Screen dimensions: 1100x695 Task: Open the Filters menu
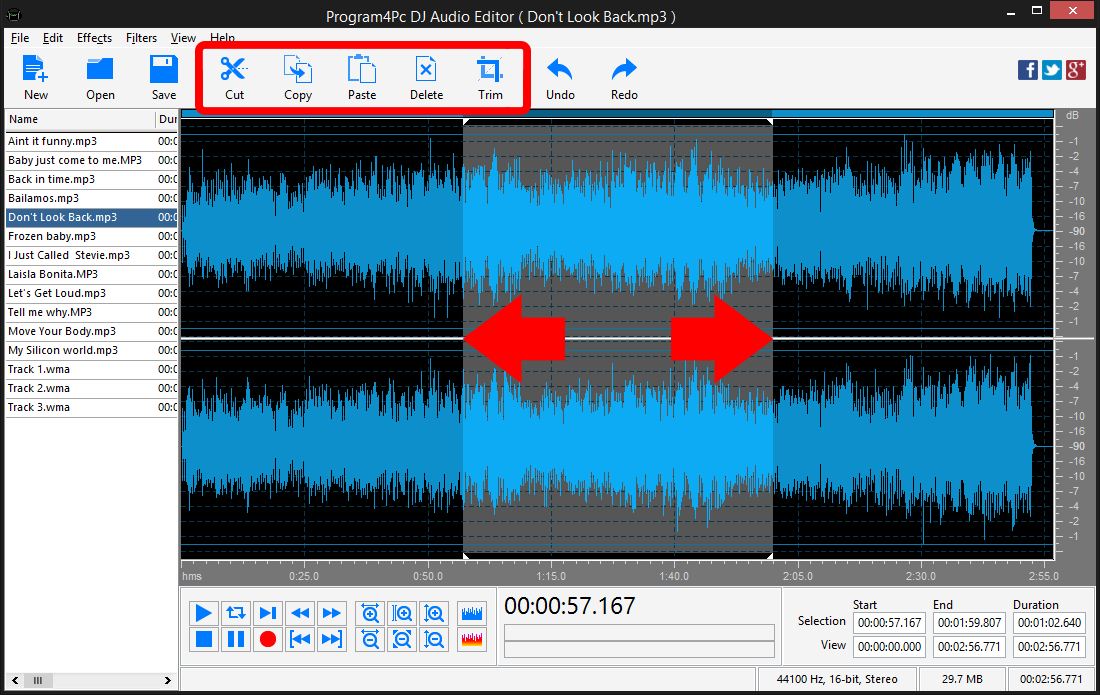coord(141,38)
